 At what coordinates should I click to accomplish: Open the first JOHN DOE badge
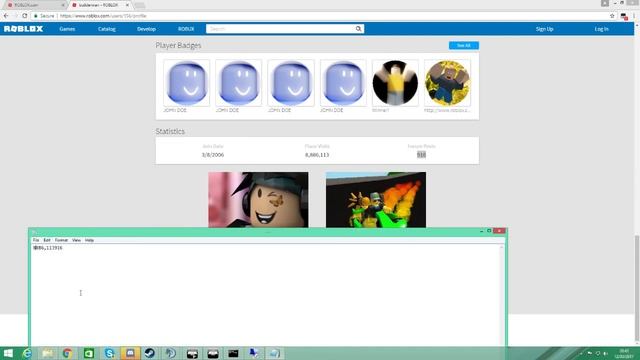pyautogui.click(x=187, y=83)
